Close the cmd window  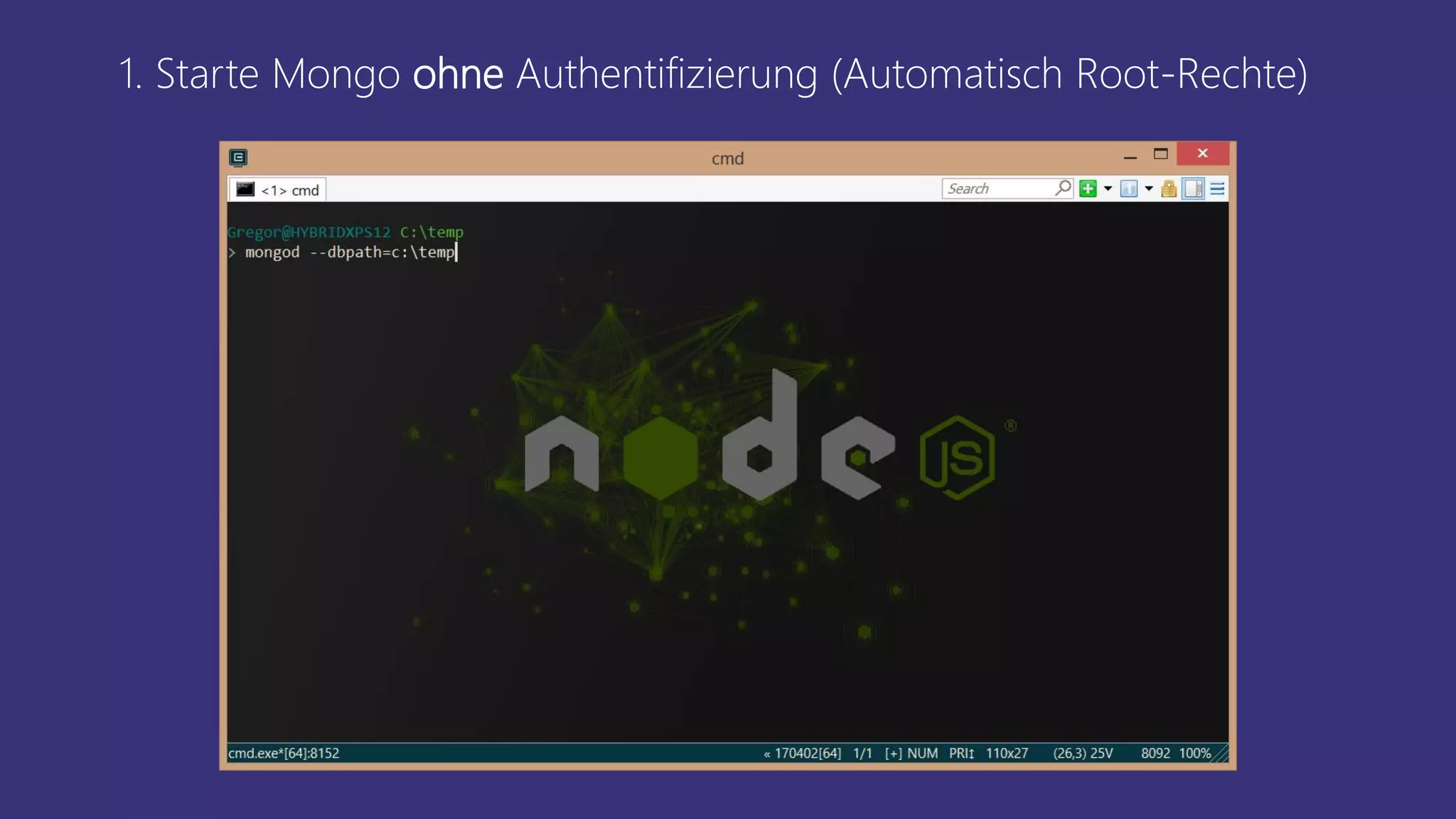pos(1203,154)
